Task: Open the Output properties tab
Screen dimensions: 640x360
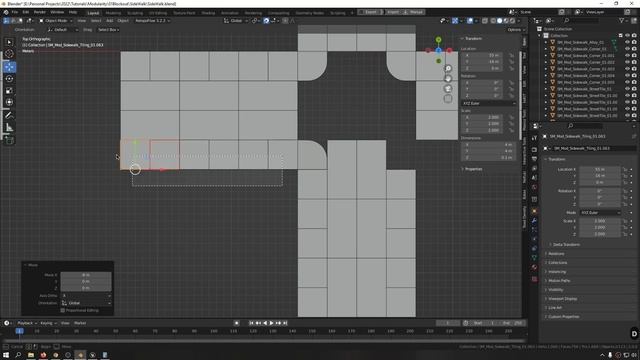Action: pyautogui.click(x=534, y=159)
